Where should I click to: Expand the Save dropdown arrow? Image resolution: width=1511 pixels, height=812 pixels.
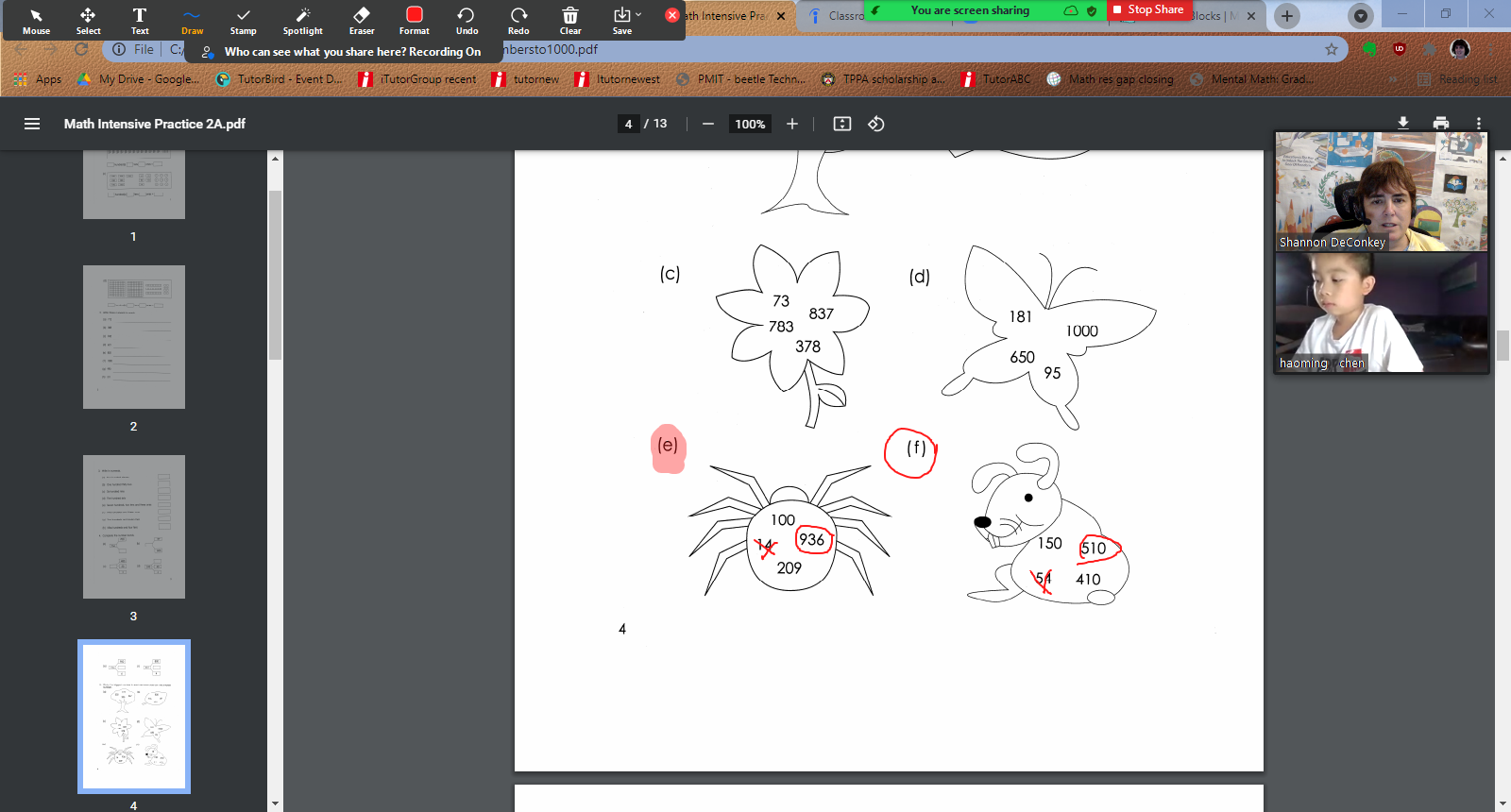click(638, 14)
